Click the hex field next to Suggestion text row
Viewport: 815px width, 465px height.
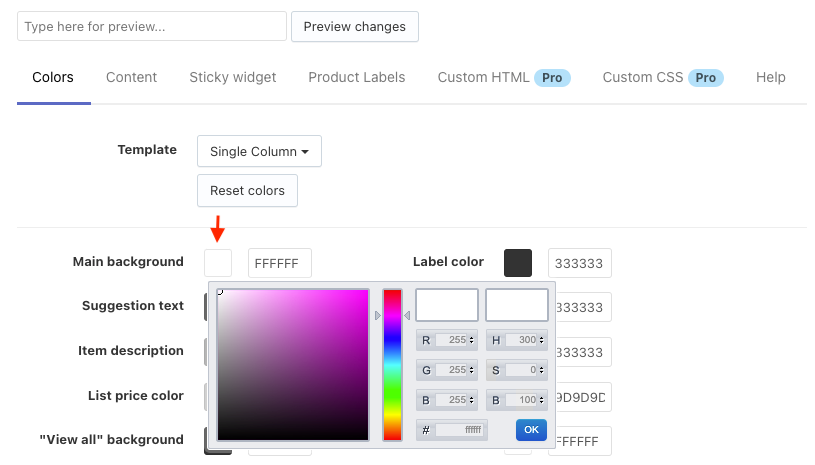(x=583, y=307)
